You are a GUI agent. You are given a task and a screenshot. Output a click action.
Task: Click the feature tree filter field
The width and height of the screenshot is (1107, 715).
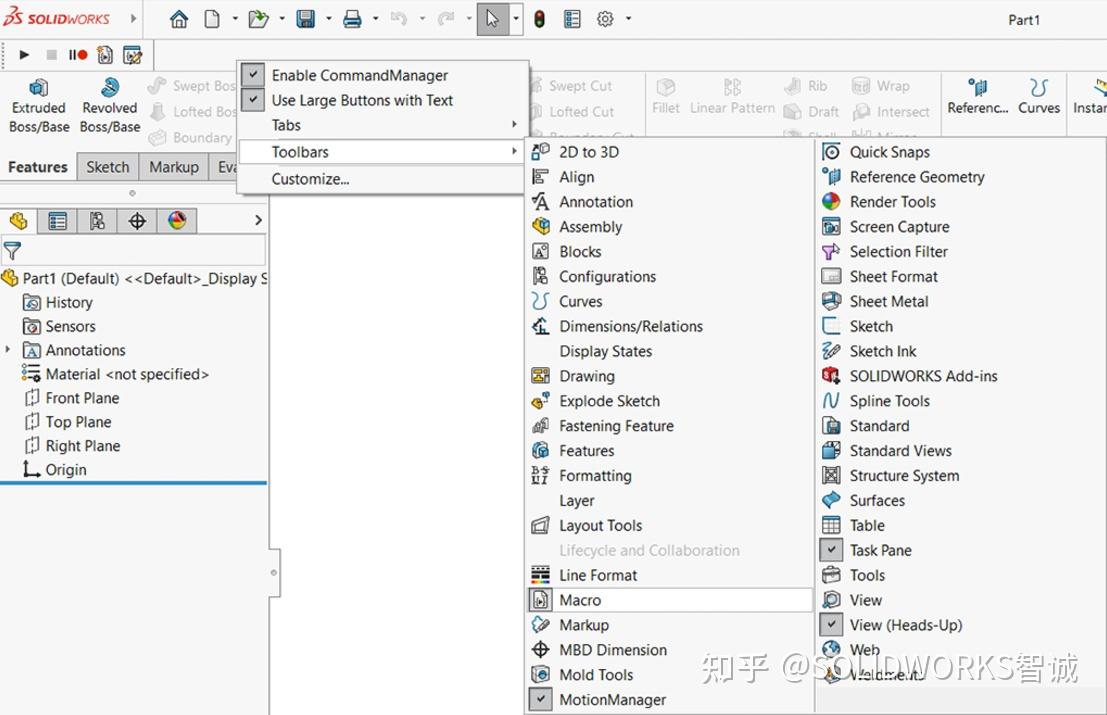[x=140, y=250]
